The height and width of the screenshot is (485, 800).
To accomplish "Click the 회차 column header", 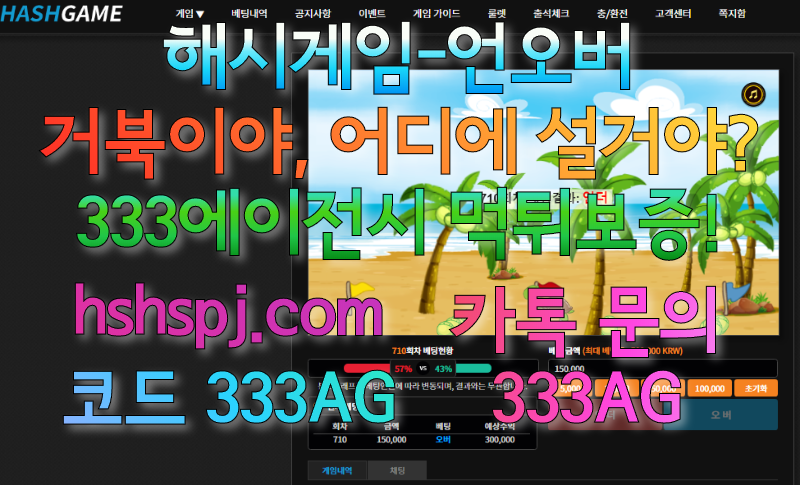I will point(340,426).
